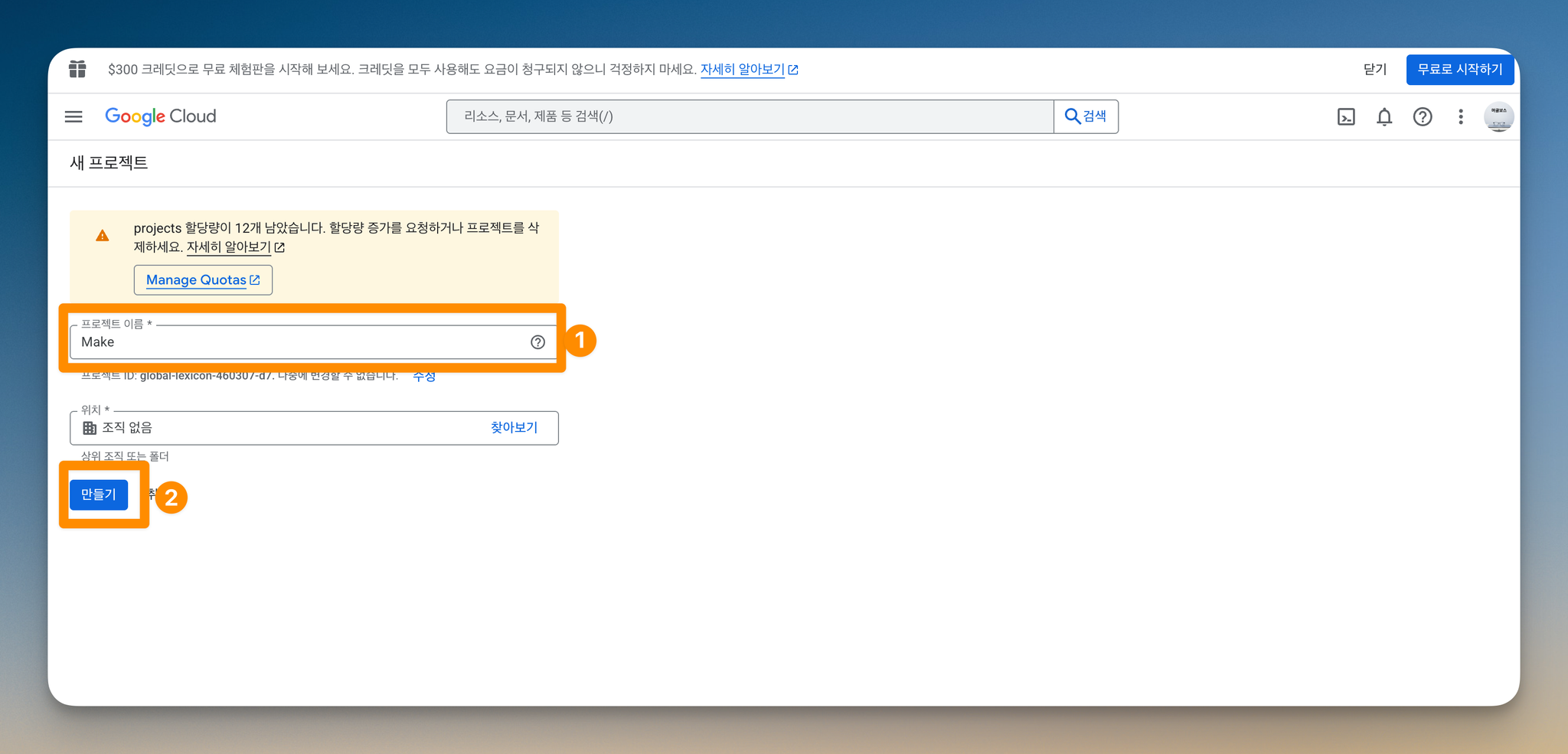Click the blue 만들기 create button

(x=99, y=495)
